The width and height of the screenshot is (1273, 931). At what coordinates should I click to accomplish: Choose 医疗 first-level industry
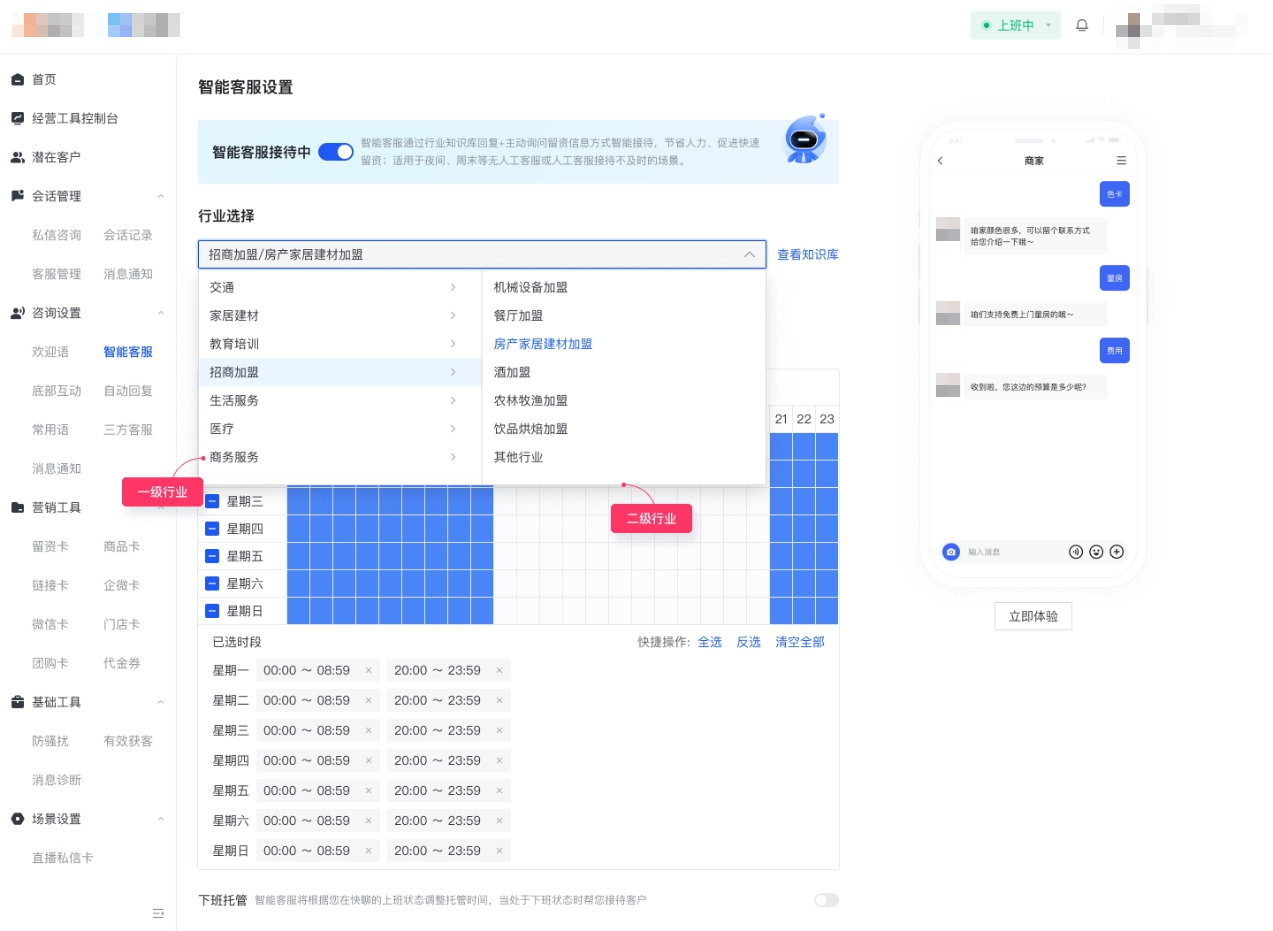point(340,428)
